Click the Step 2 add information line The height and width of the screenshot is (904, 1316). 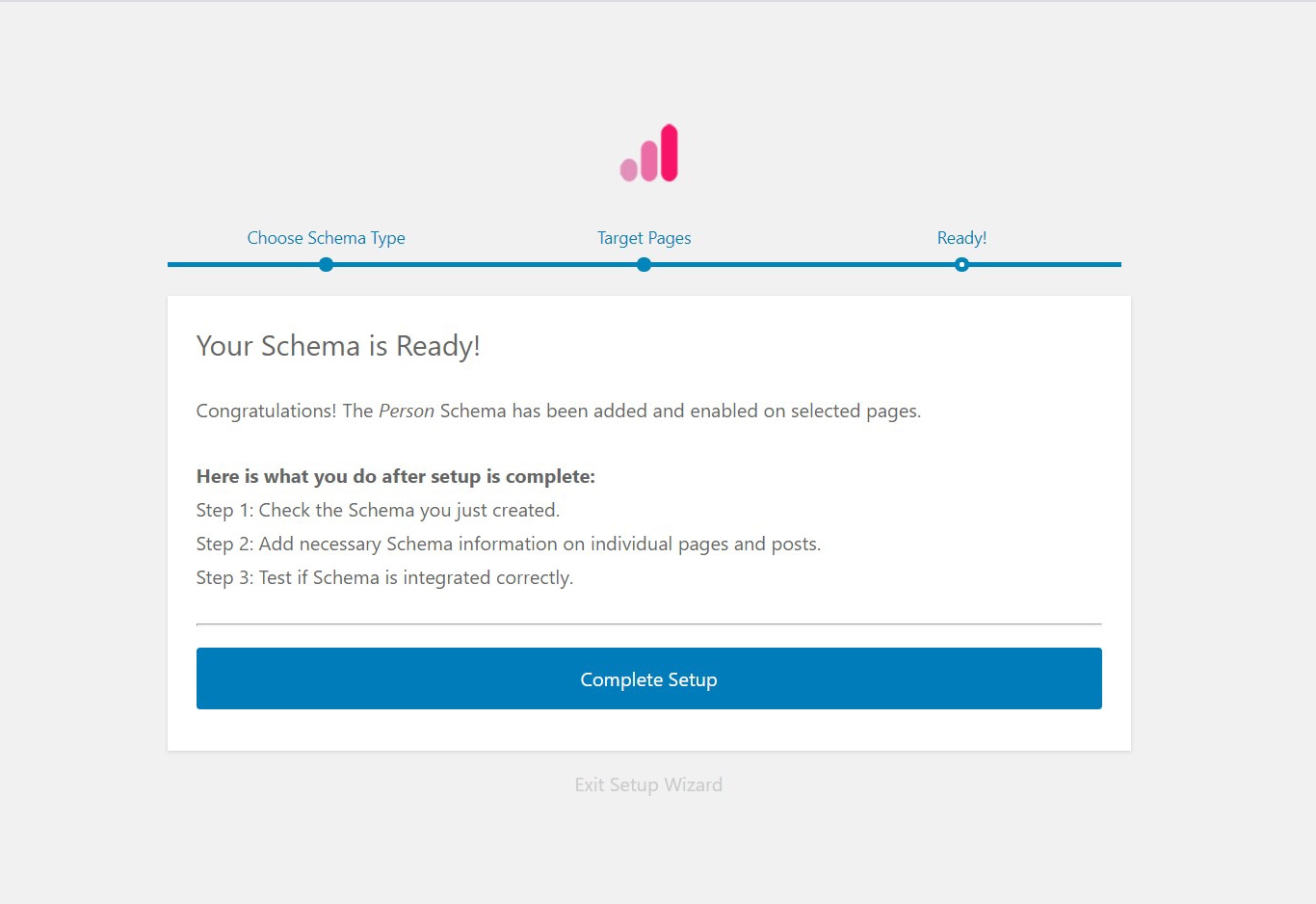click(x=509, y=544)
